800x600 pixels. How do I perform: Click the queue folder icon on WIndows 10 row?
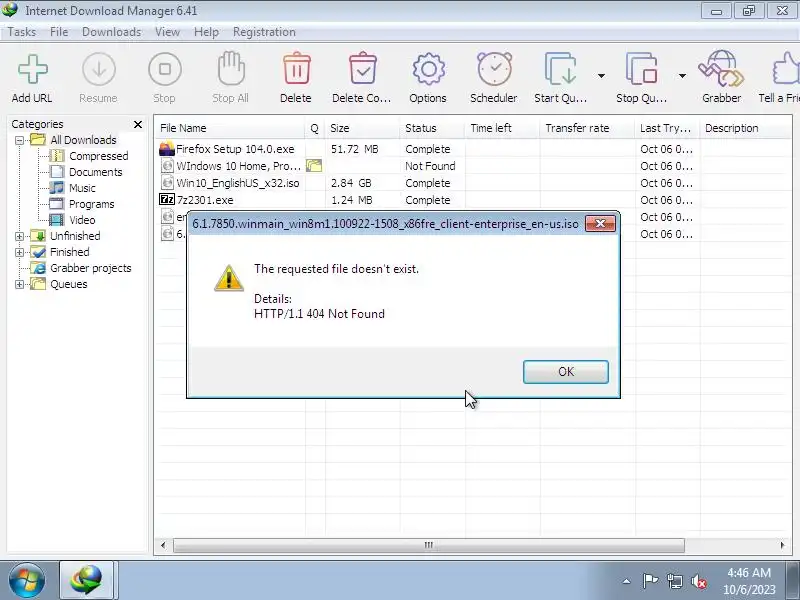[314, 165]
